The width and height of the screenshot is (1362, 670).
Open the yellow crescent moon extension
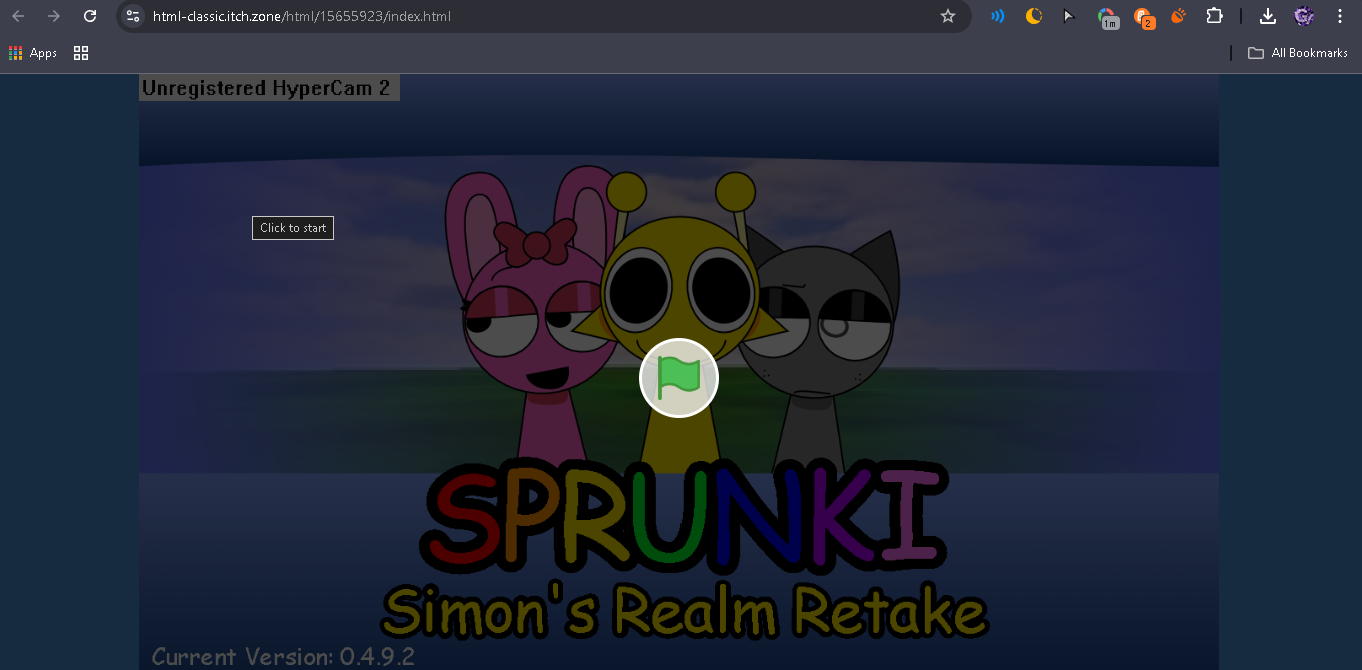coord(1034,16)
